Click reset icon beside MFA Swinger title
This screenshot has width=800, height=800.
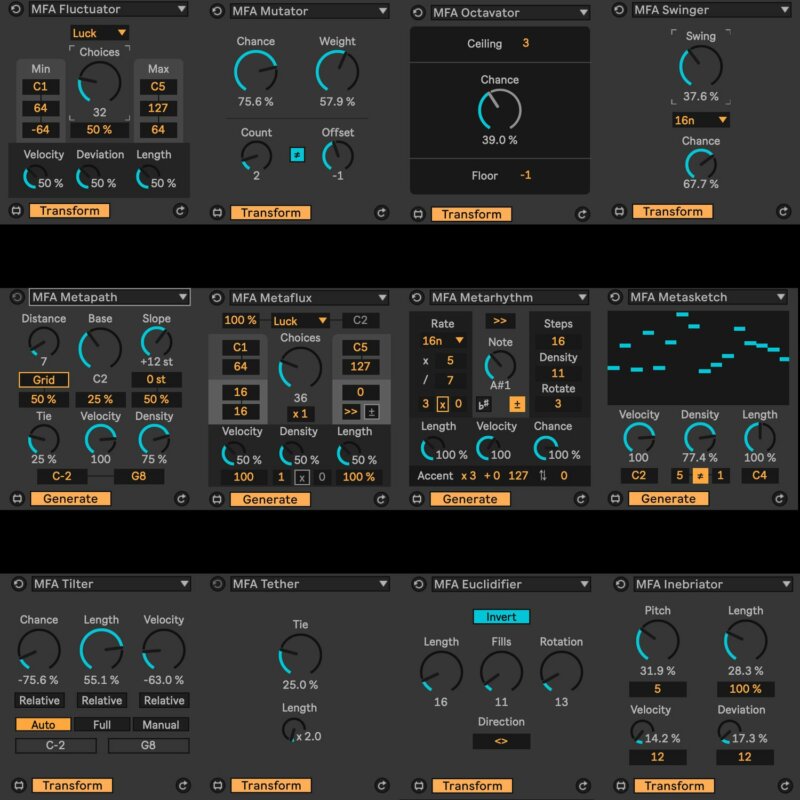point(619,10)
